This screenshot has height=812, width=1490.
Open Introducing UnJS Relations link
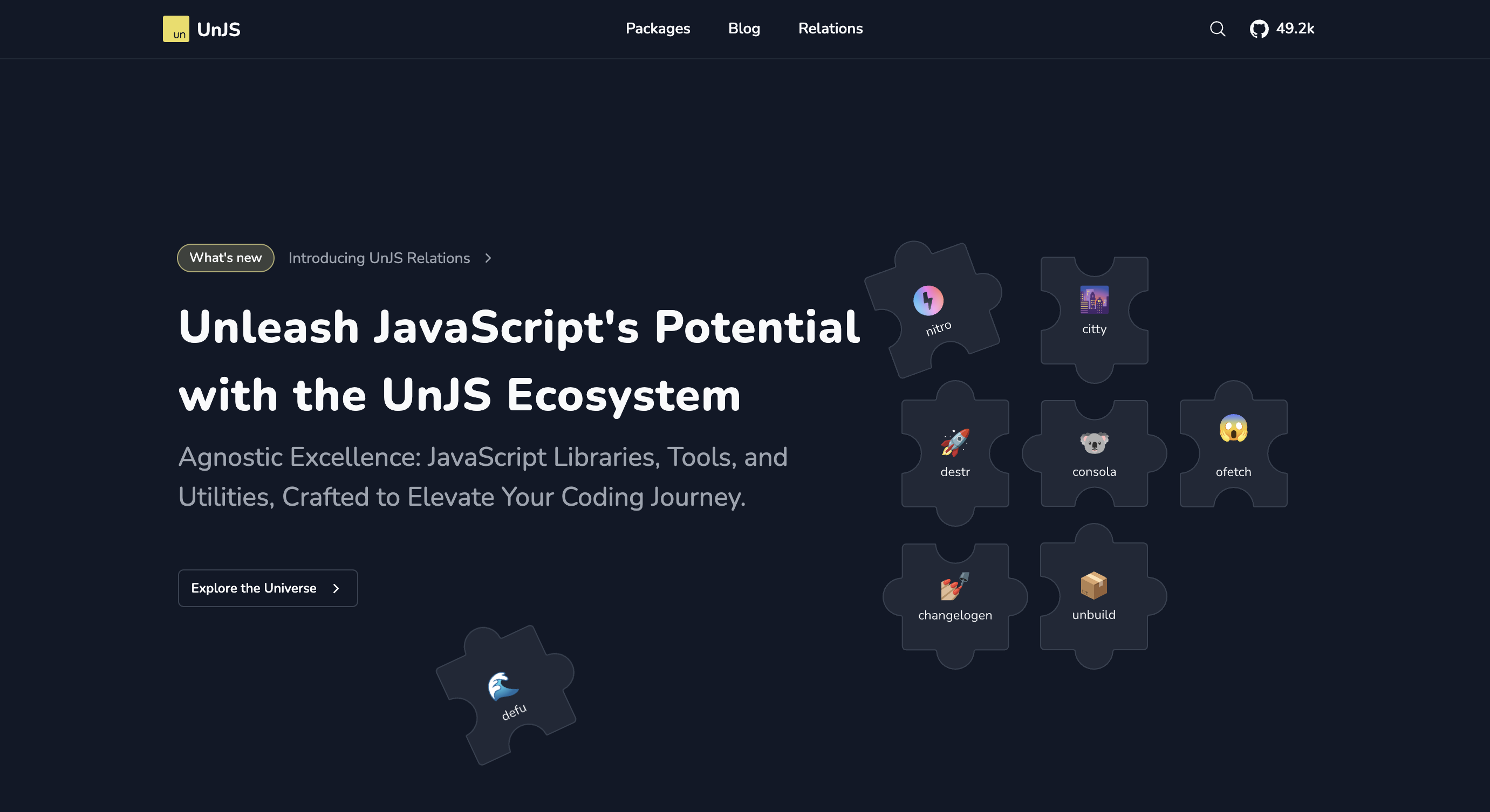379,258
